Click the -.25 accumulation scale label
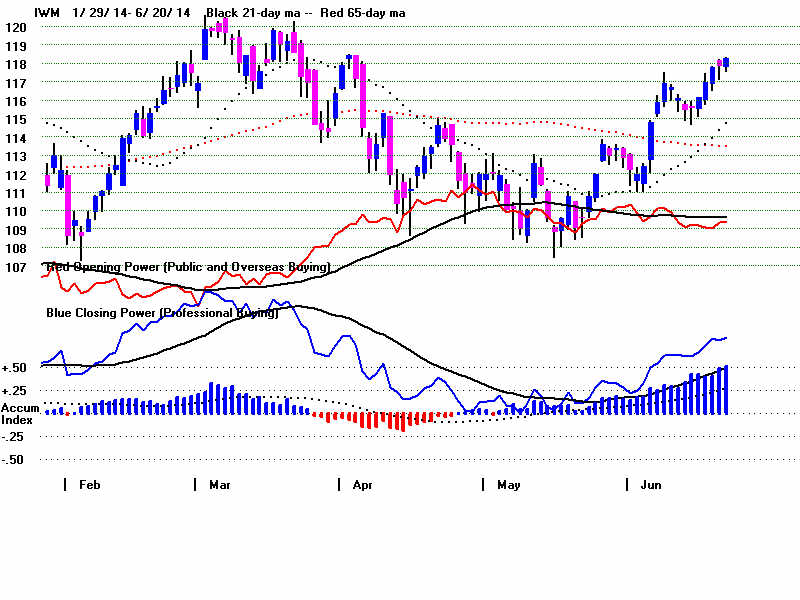800x600 pixels. (x=12, y=437)
